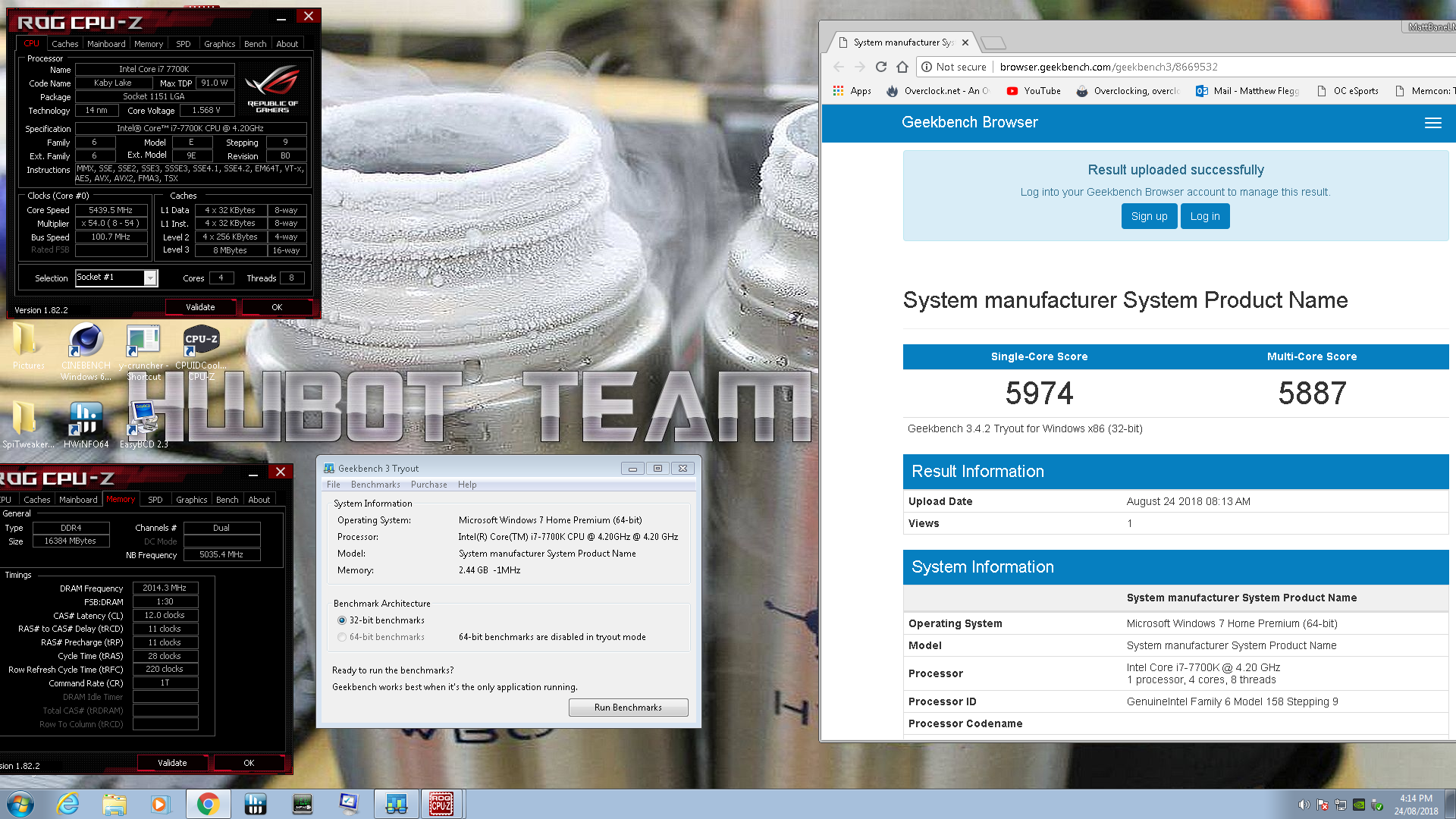1456x819 pixels.
Task: Open the OC eSports bookmark
Action: (1348, 90)
